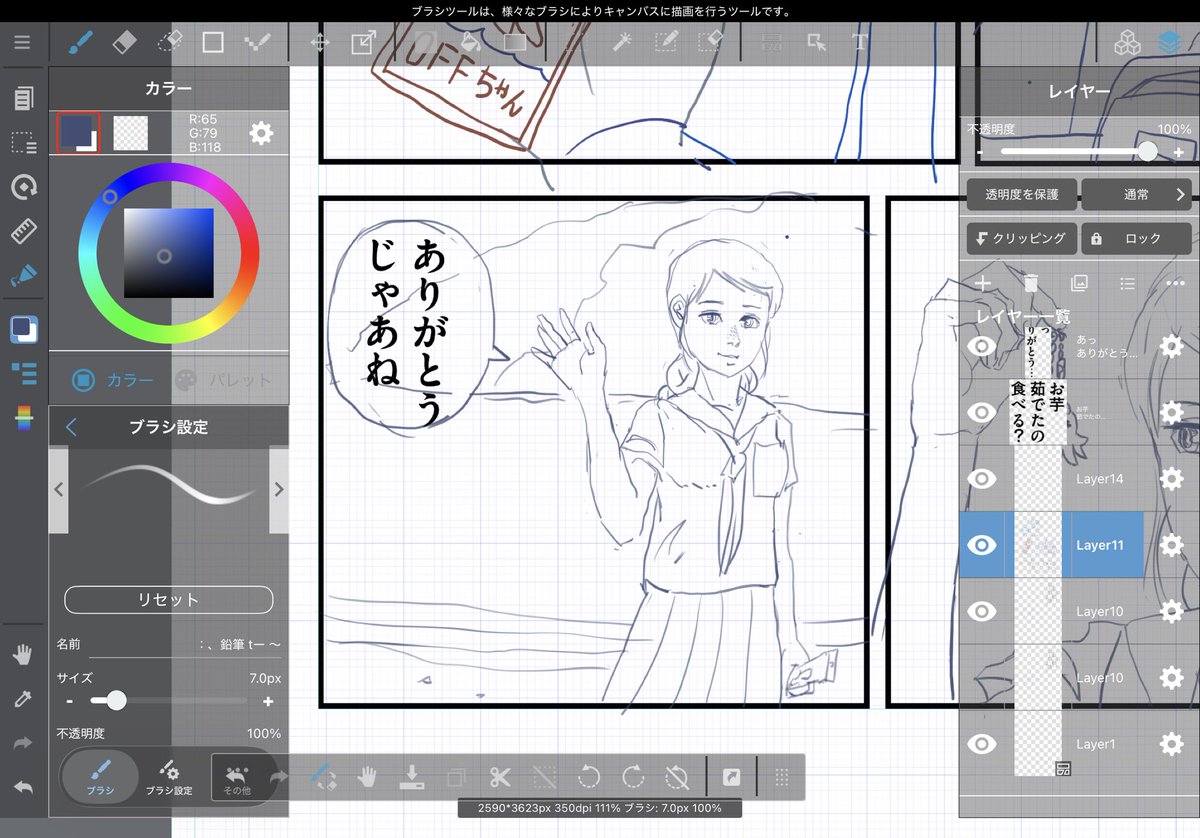The image size is (1200, 838).
Task: Increase layer opacity with plus
Action: (x=1179, y=153)
